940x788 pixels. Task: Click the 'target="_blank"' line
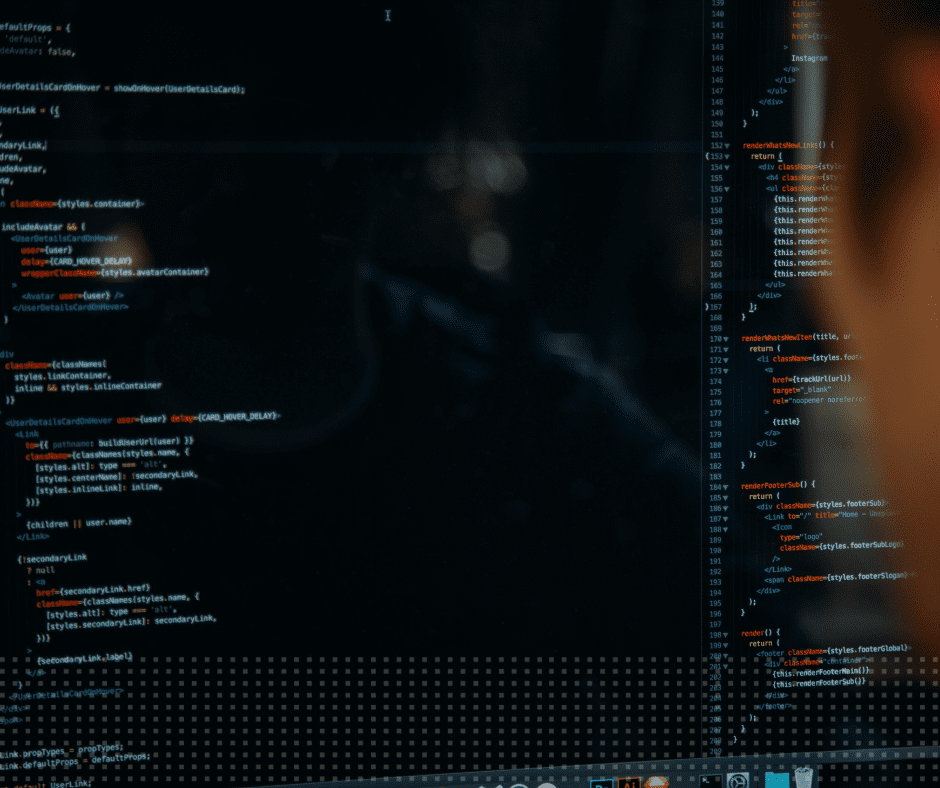point(802,390)
